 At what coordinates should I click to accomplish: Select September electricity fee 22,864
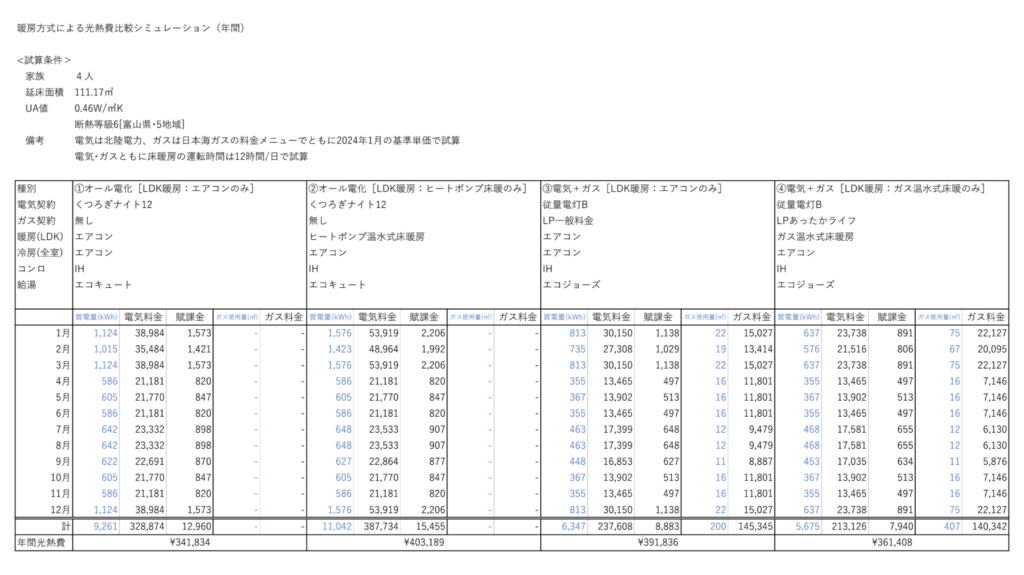(383, 462)
